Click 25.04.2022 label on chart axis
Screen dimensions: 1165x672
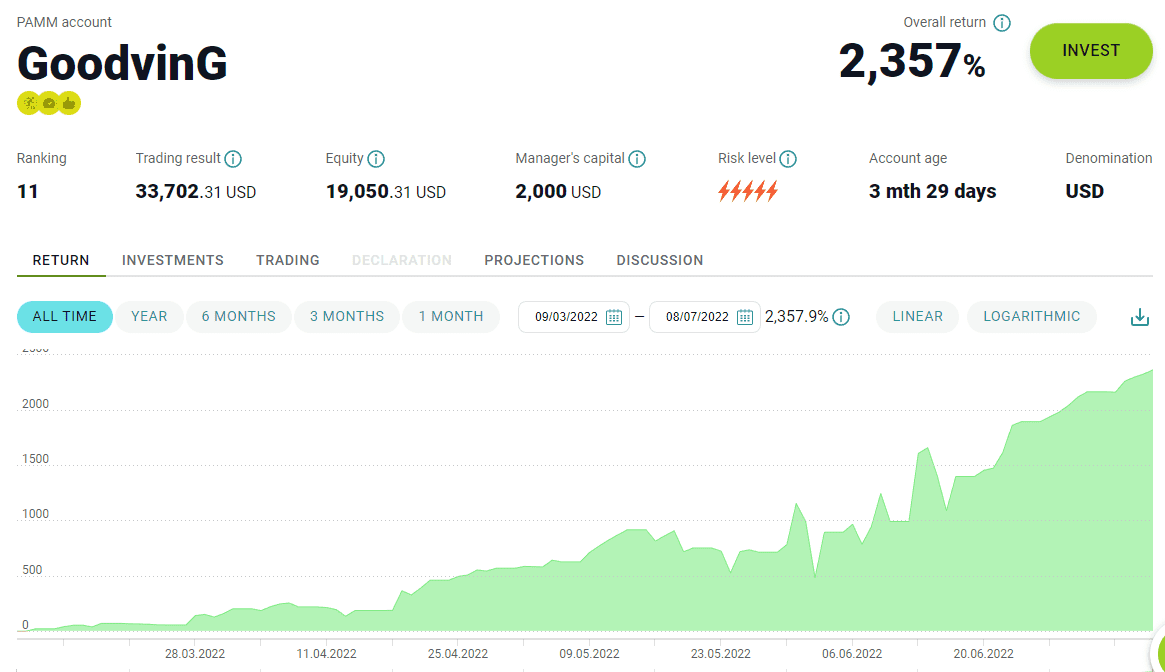coord(458,654)
